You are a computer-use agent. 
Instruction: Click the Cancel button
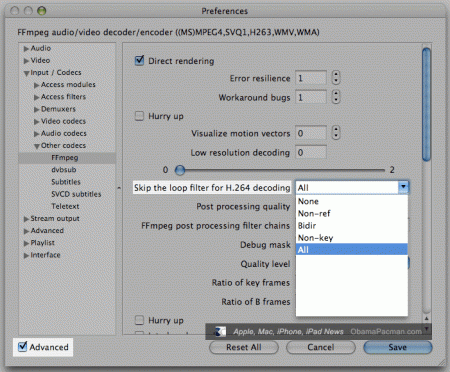point(321,347)
